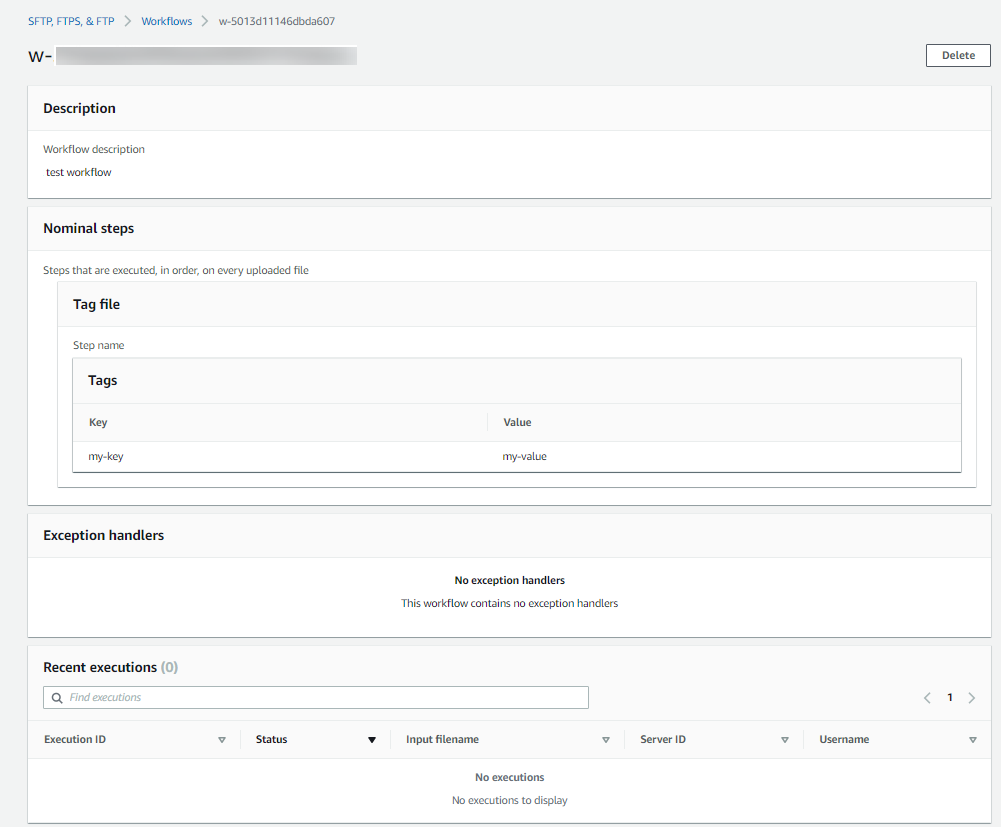This screenshot has width=1001, height=827.
Task: Open the Workflows breadcrumb link
Action: tap(166, 21)
